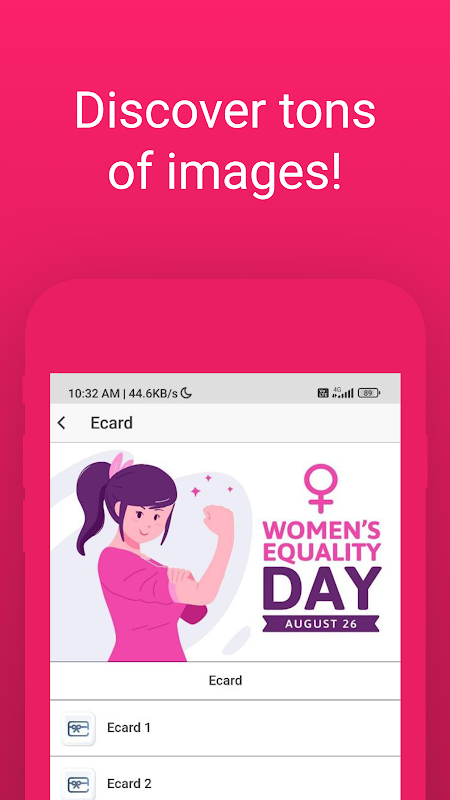Click the pink female gender symbol
The width and height of the screenshot is (450, 800).
click(x=320, y=488)
